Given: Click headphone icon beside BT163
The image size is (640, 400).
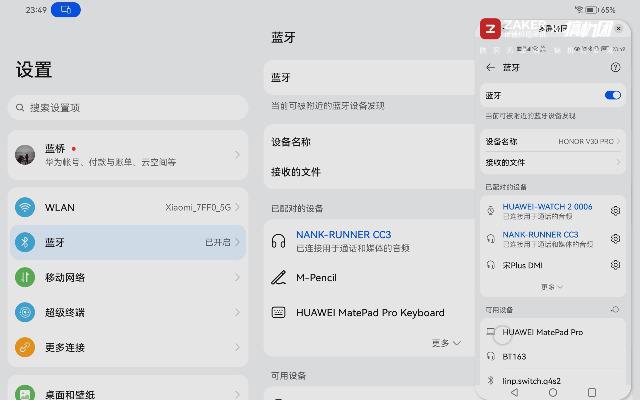Looking at the screenshot, I should [491, 356].
